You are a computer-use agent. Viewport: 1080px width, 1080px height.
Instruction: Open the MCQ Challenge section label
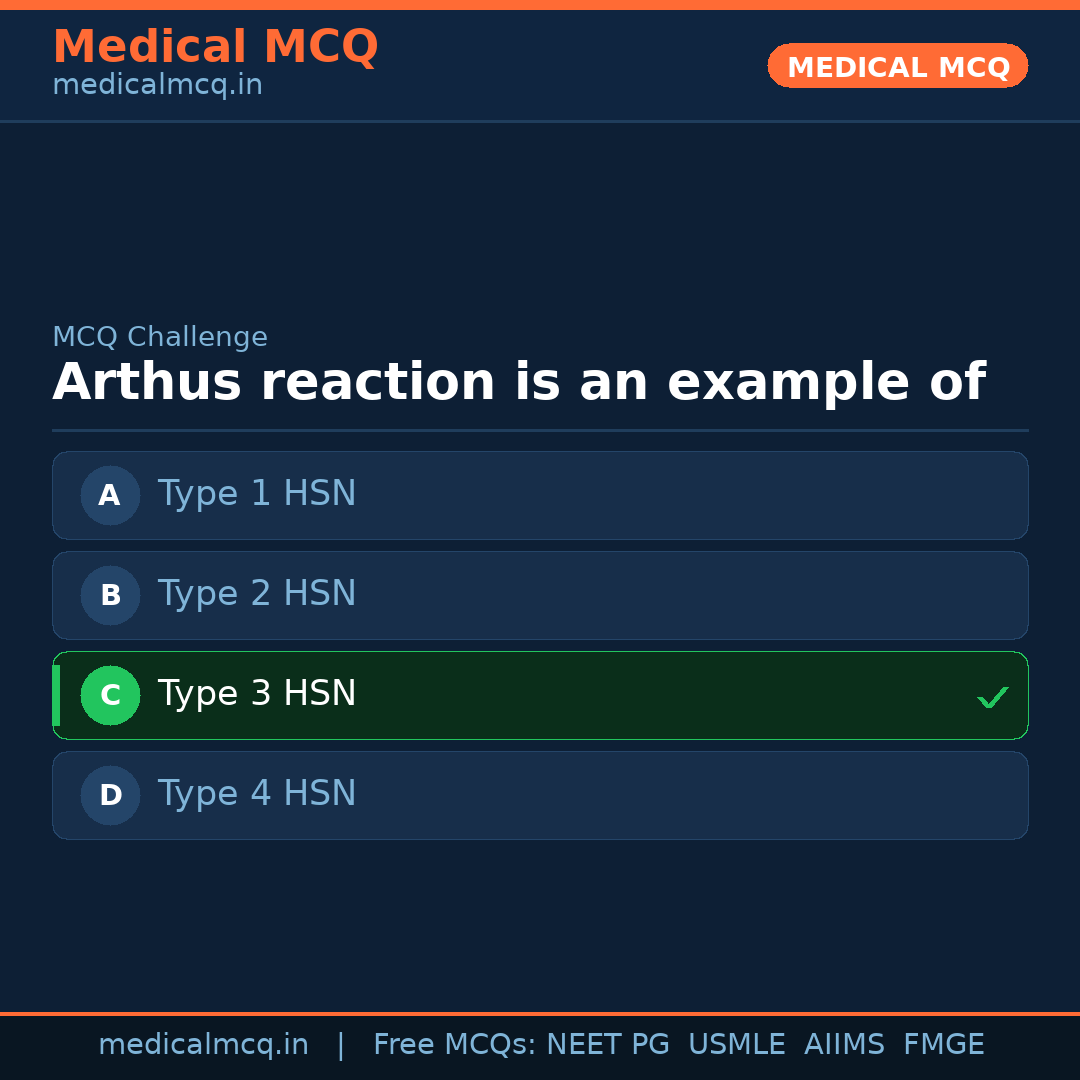(160, 337)
